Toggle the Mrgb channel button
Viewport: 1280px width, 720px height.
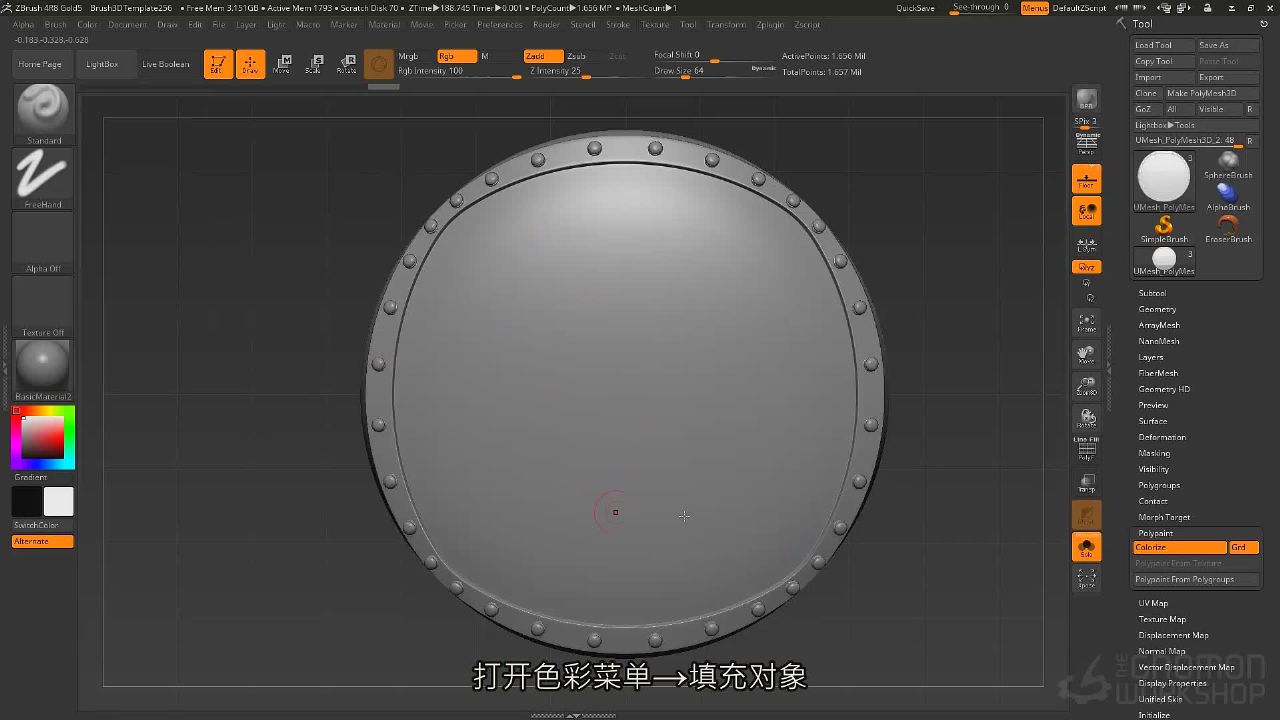click(408, 56)
